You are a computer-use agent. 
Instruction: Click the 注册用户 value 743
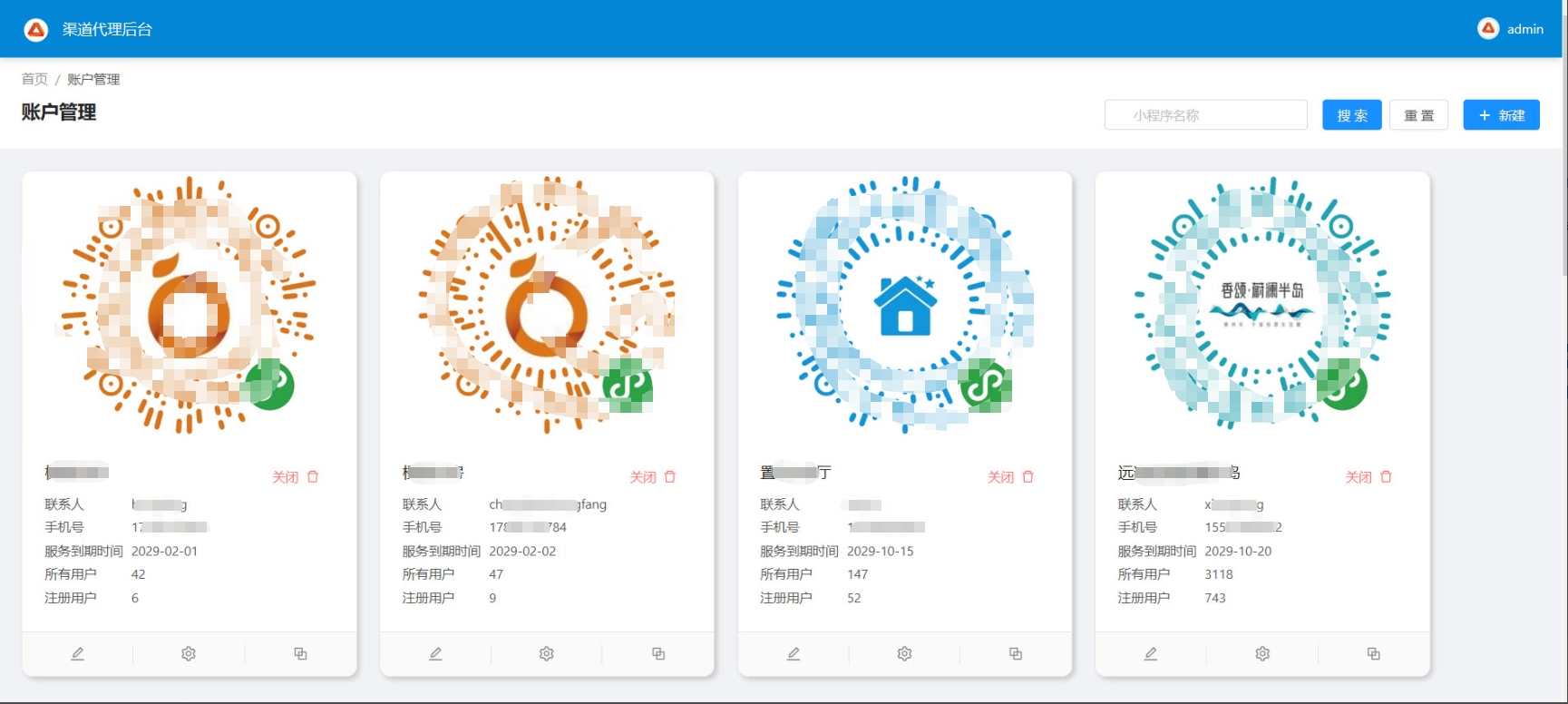[x=1215, y=598]
